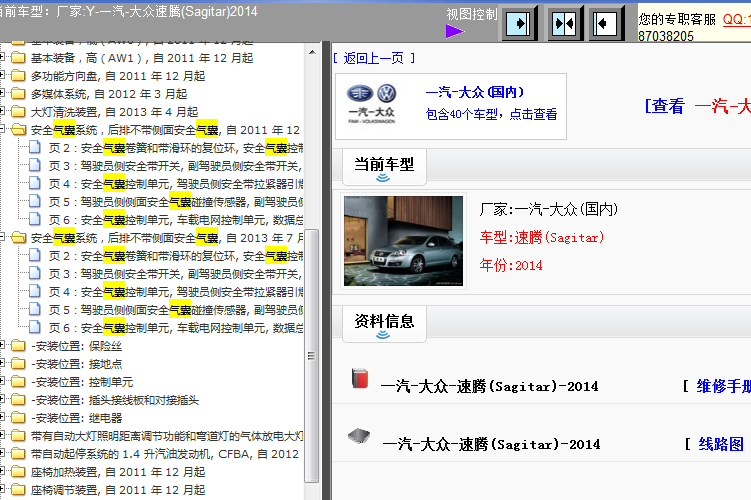Click the folder icon of 大灯清洗装置

[x=18, y=112]
